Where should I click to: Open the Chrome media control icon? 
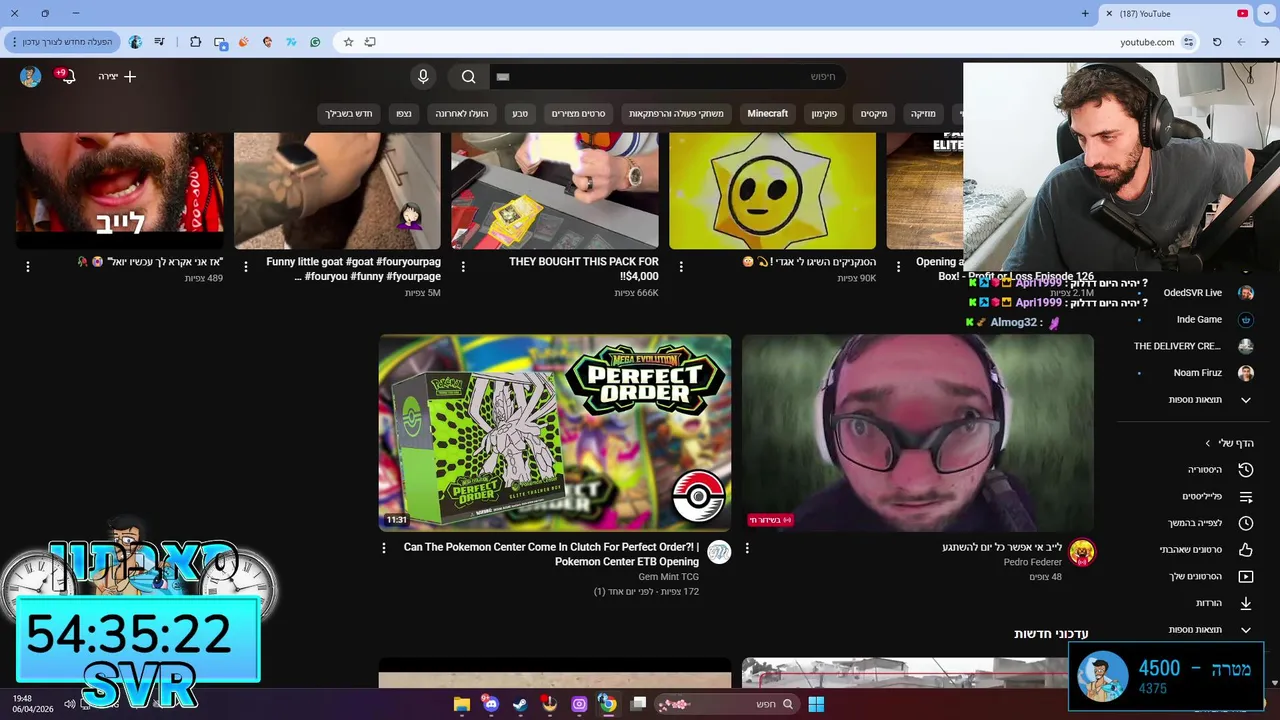(159, 42)
